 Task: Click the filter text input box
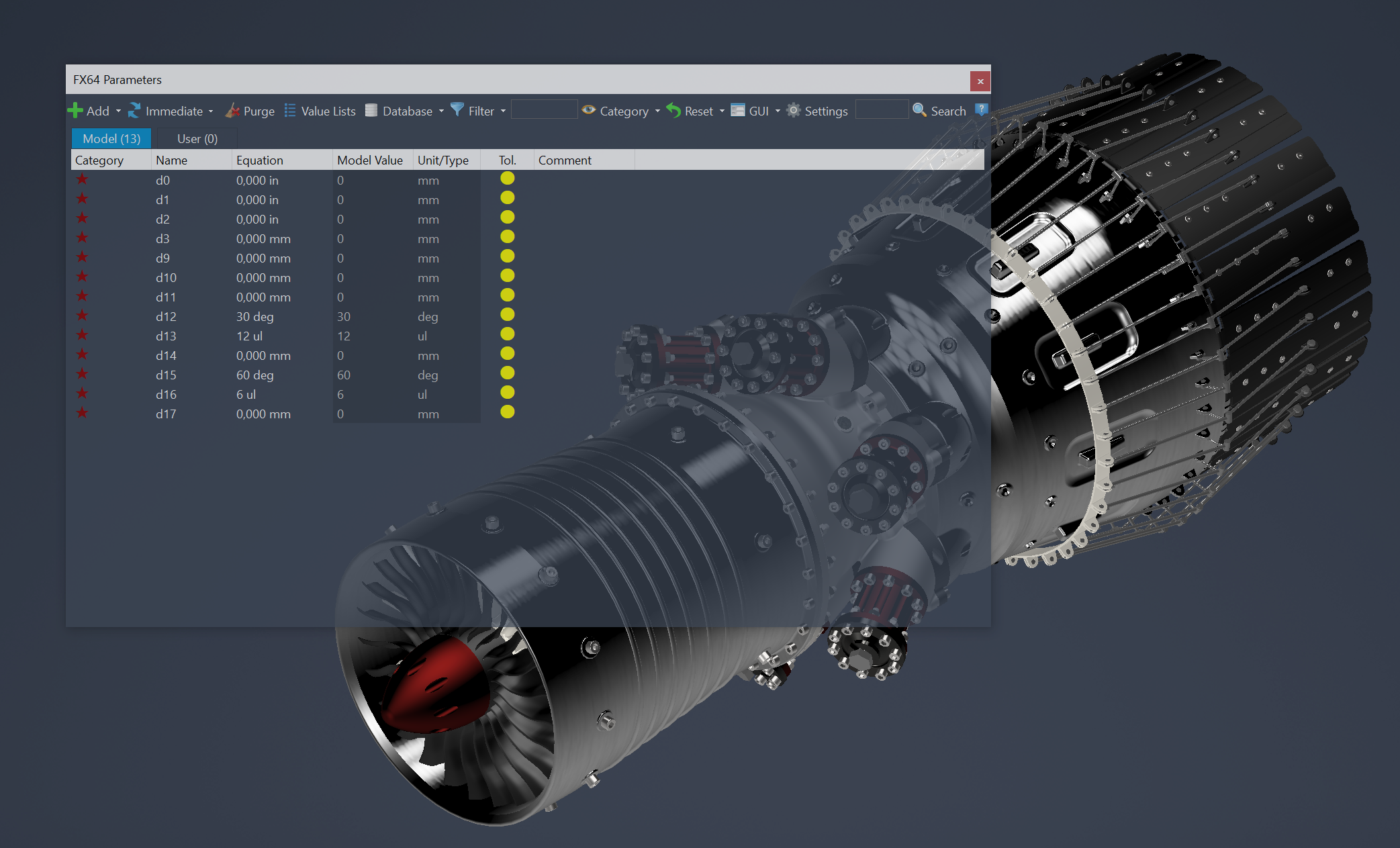[544, 110]
